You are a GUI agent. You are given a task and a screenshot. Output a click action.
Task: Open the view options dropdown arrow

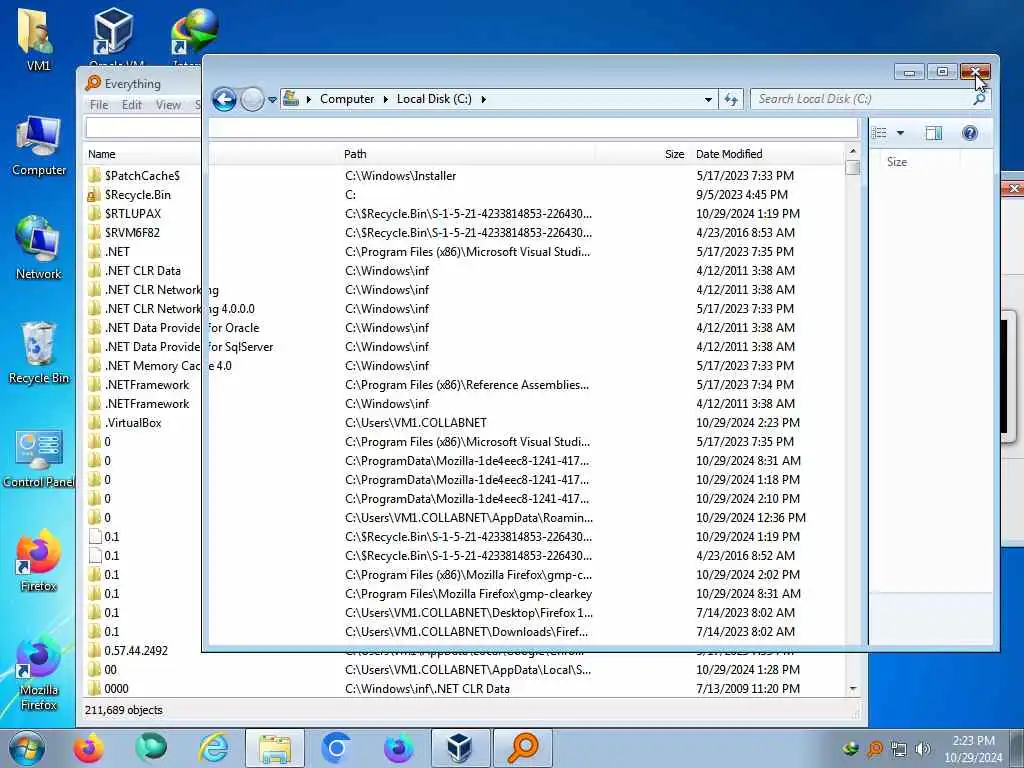tap(901, 133)
